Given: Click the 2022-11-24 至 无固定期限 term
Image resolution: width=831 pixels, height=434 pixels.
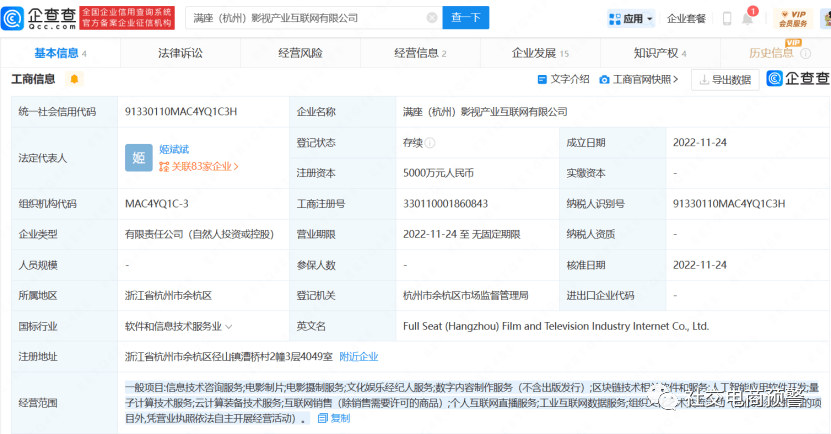Looking at the screenshot, I should tap(462, 234).
